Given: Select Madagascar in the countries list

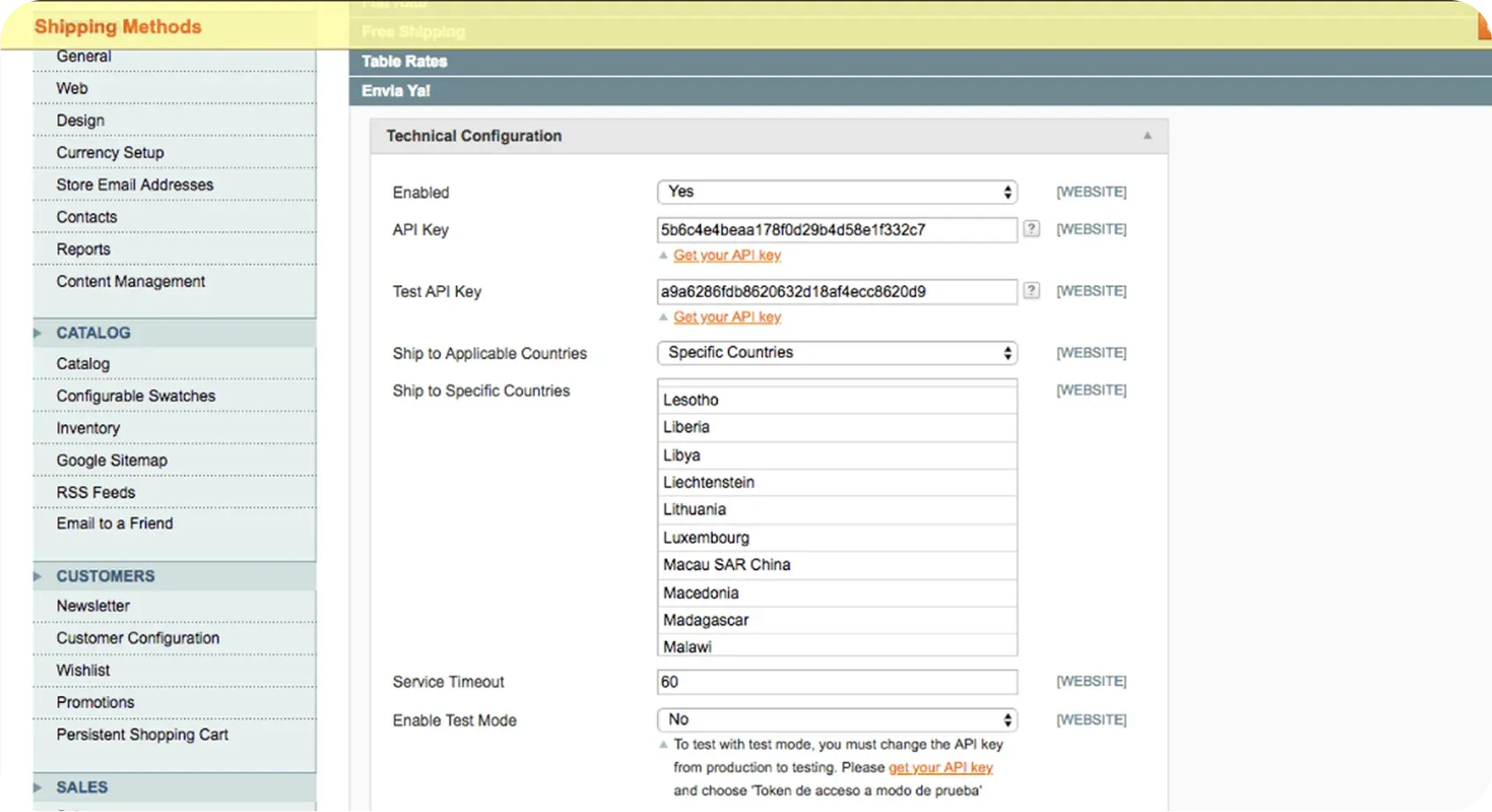Looking at the screenshot, I should point(706,620).
